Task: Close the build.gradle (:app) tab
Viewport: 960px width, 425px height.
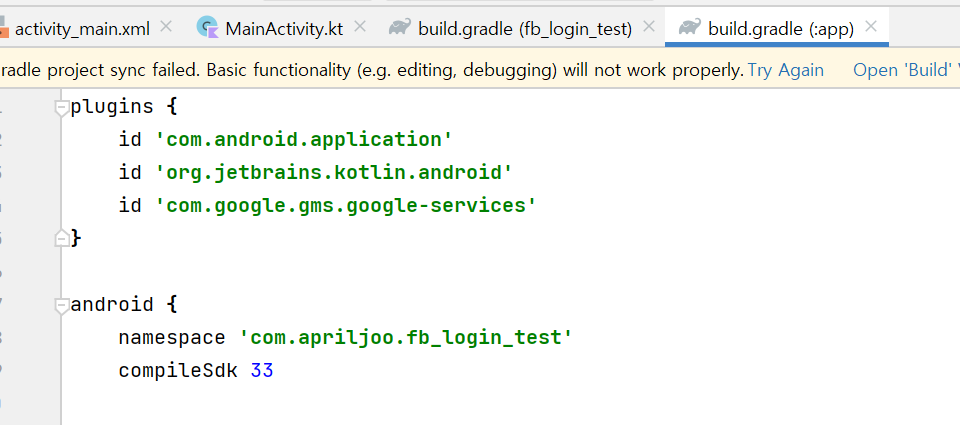Action: tap(872, 27)
